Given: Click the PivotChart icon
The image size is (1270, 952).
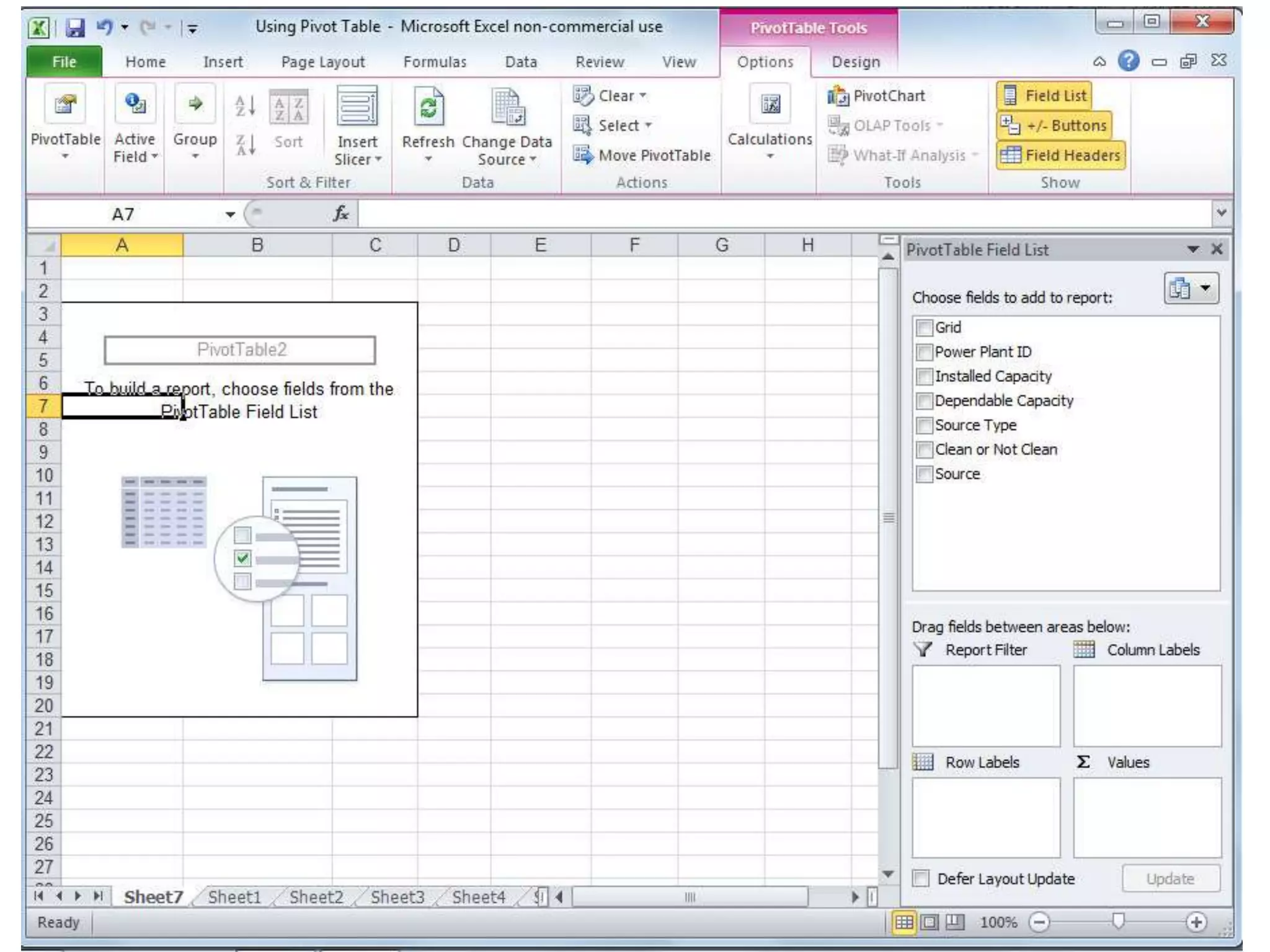Looking at the screenshot, I should (838, 96).
